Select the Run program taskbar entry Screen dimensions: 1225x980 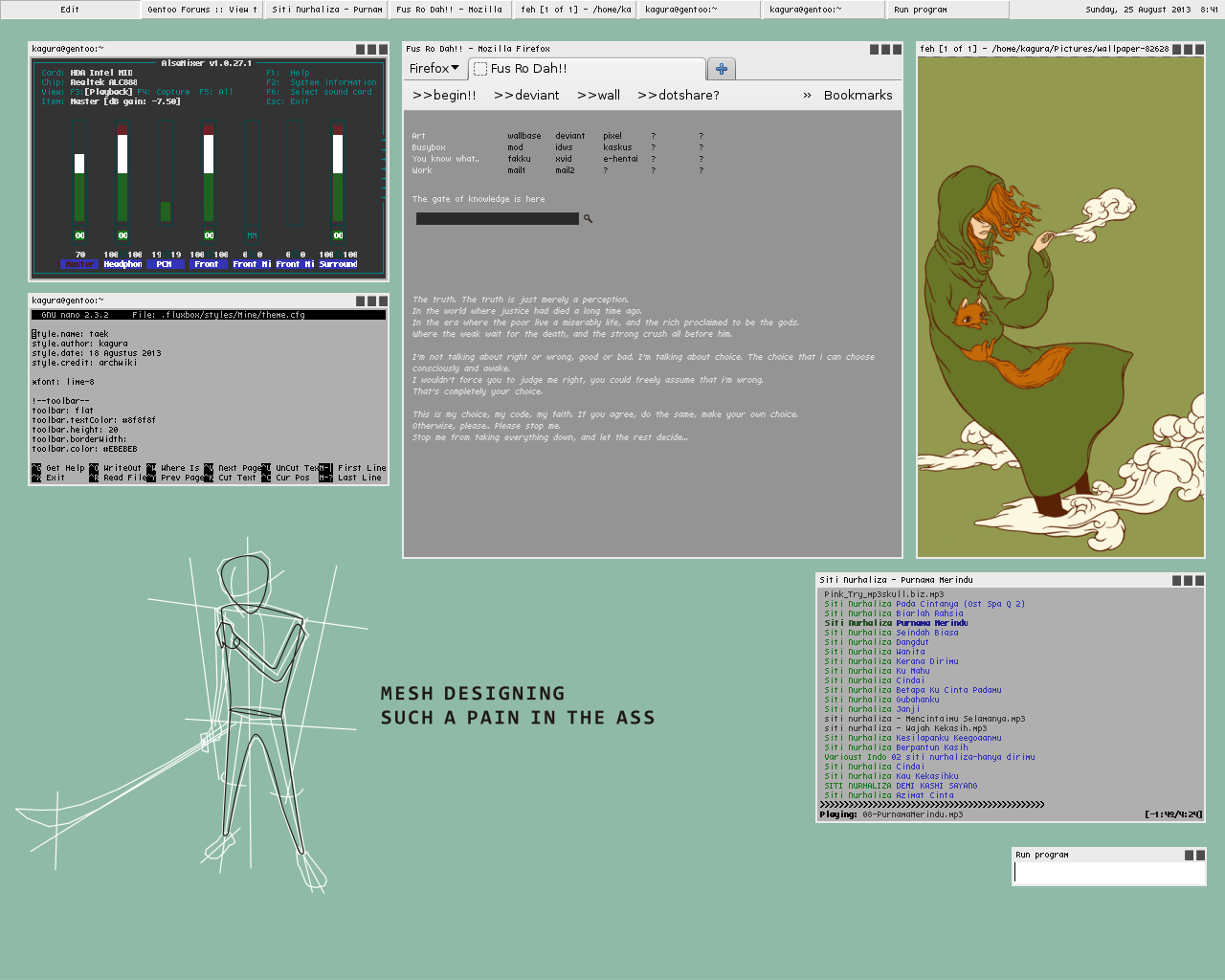pyautogui.click(x=947, y=10)
